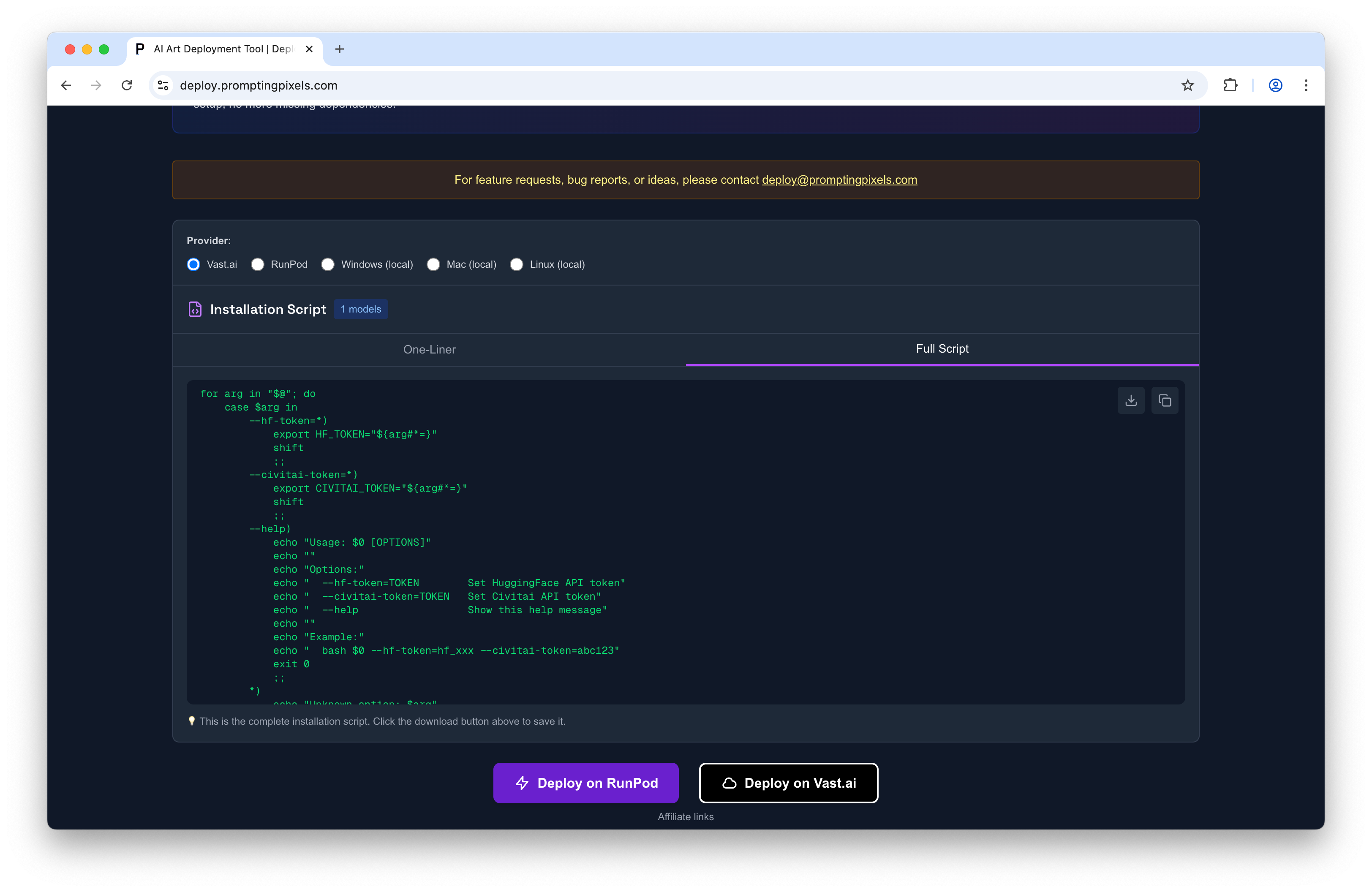Reload the current page
This screenshot has height=892, width=1372.
click(127, 85)
